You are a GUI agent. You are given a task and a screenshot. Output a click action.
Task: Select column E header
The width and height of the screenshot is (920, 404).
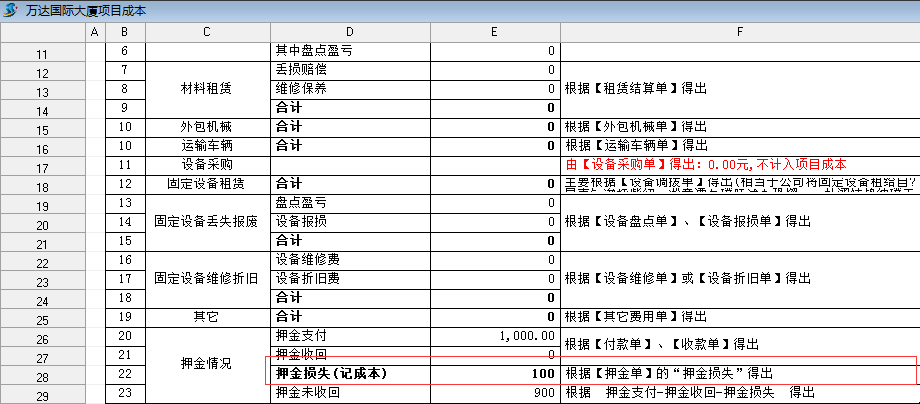(x=495, y=32)
